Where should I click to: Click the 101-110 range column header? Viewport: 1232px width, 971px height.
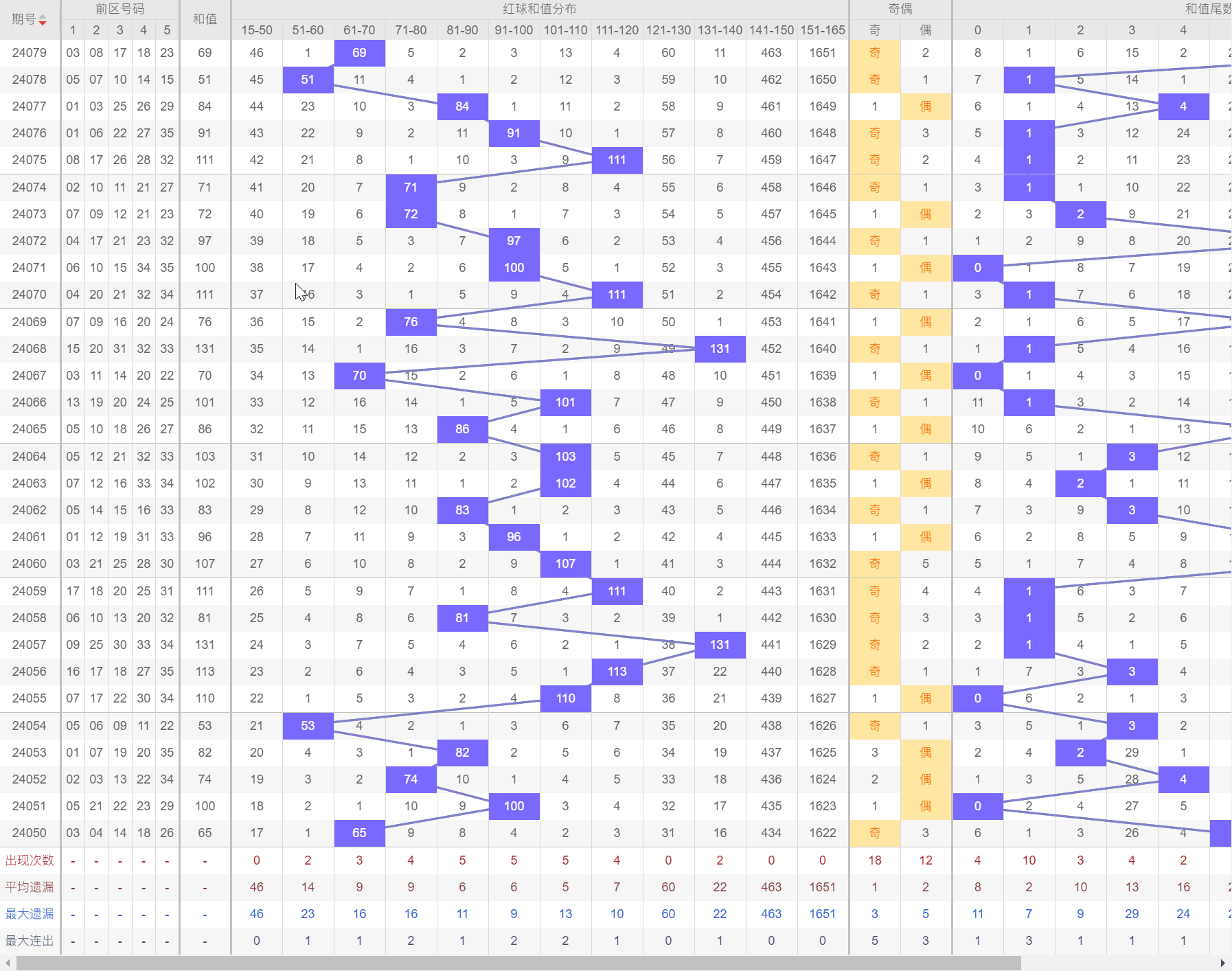pyautogui.click(x=565, y=30)
